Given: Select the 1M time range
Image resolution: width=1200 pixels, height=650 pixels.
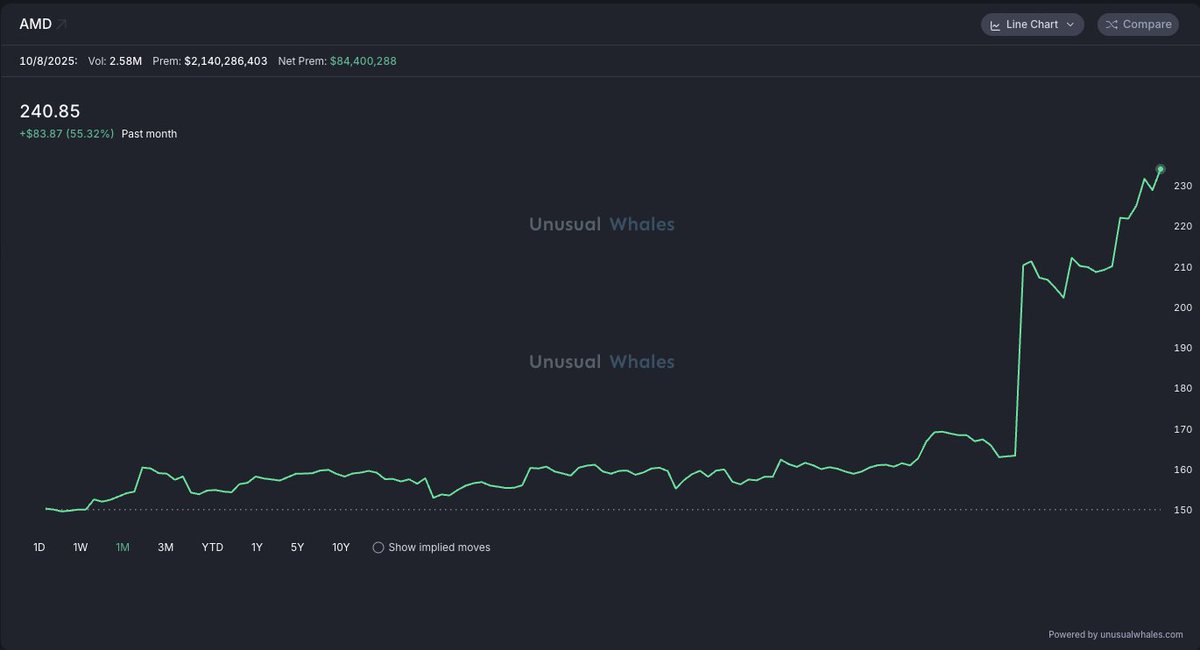Looking at the screenshot, I should pyautogui.click(x=123, y=547).
